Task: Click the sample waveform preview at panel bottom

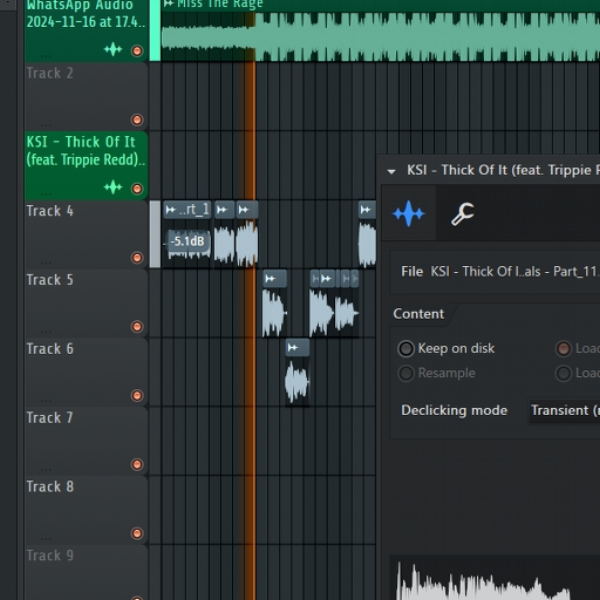Action: point(495,578)
